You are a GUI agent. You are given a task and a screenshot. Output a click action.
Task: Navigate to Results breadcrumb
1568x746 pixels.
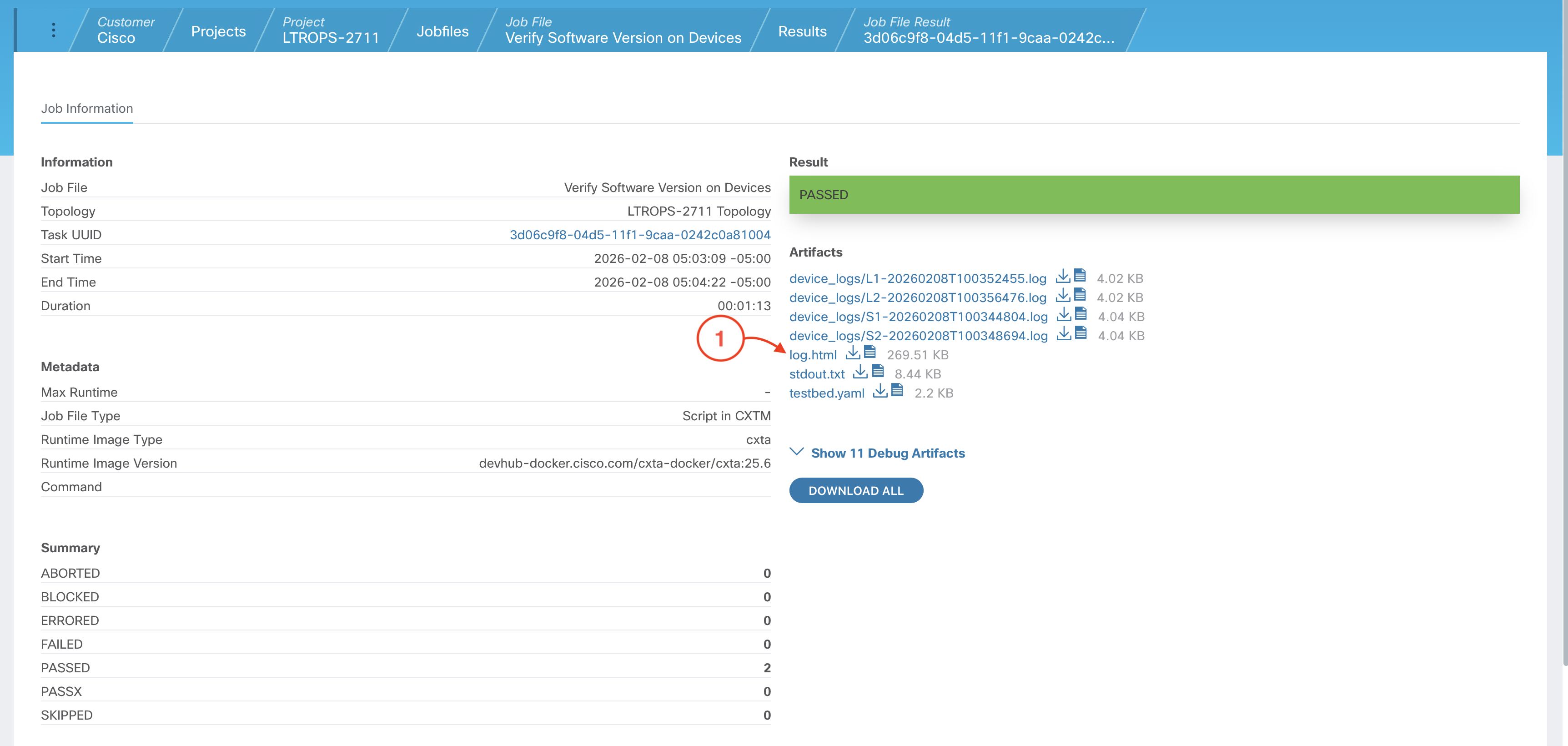802,31
